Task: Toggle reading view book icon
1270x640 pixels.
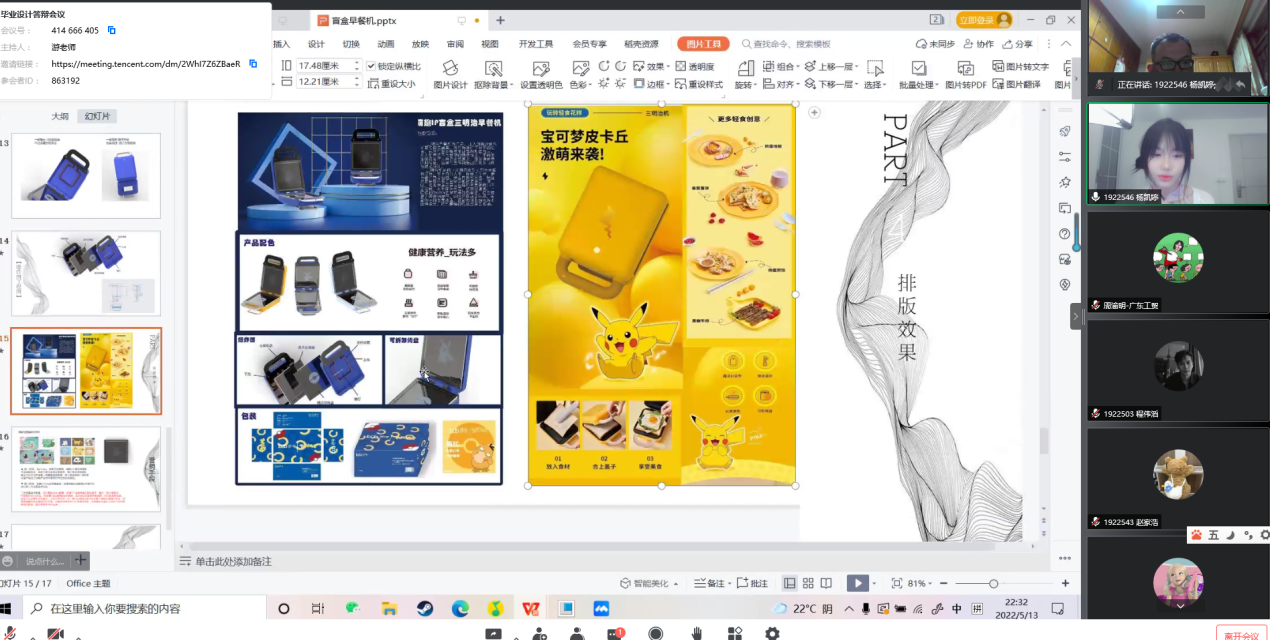Action: point(826,583)
